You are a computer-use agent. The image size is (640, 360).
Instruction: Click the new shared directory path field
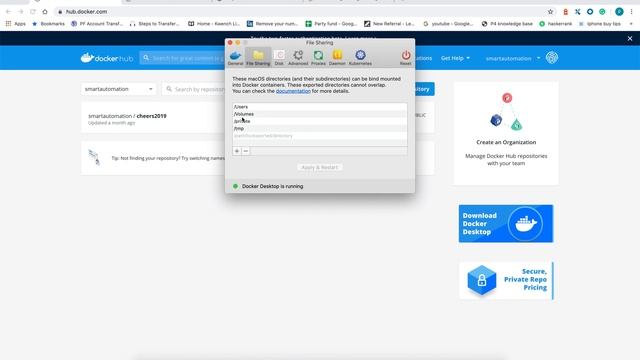coord(320,136)
